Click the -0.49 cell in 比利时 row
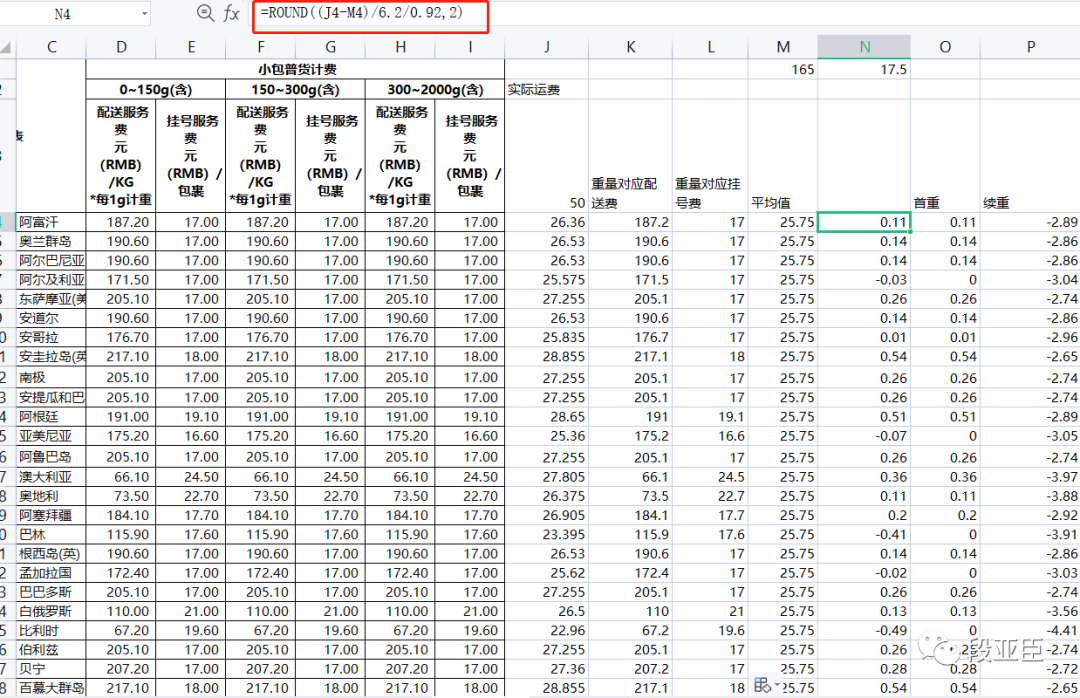Image resolution: width=1080 pixels, height=698 pixels. 864,630
